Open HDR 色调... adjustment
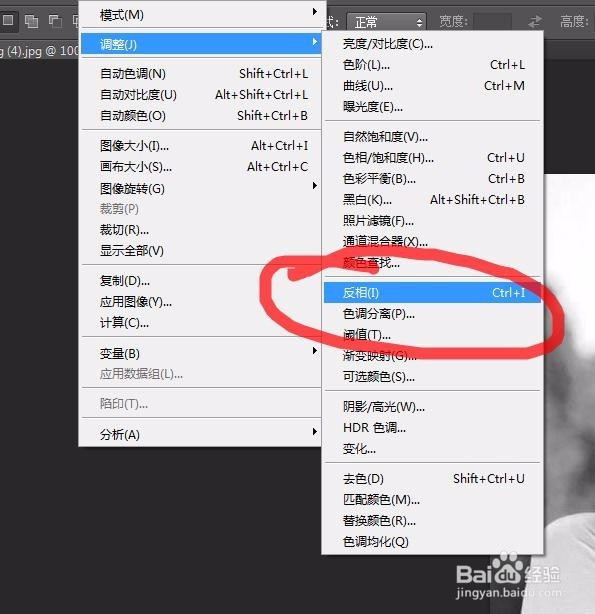The width and height of the screenshot is (595, 614). point(432,428)
